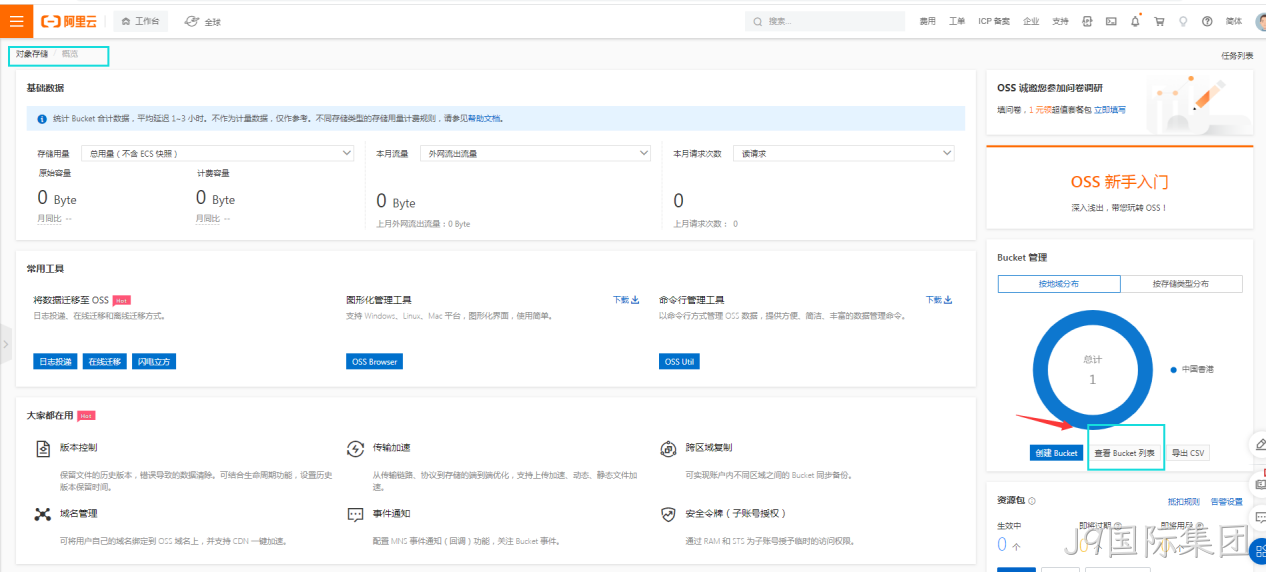Click the Aliyun 阿里云 logo
Viewport: 1266px width, 572px height.
click(x=70, y=21)
